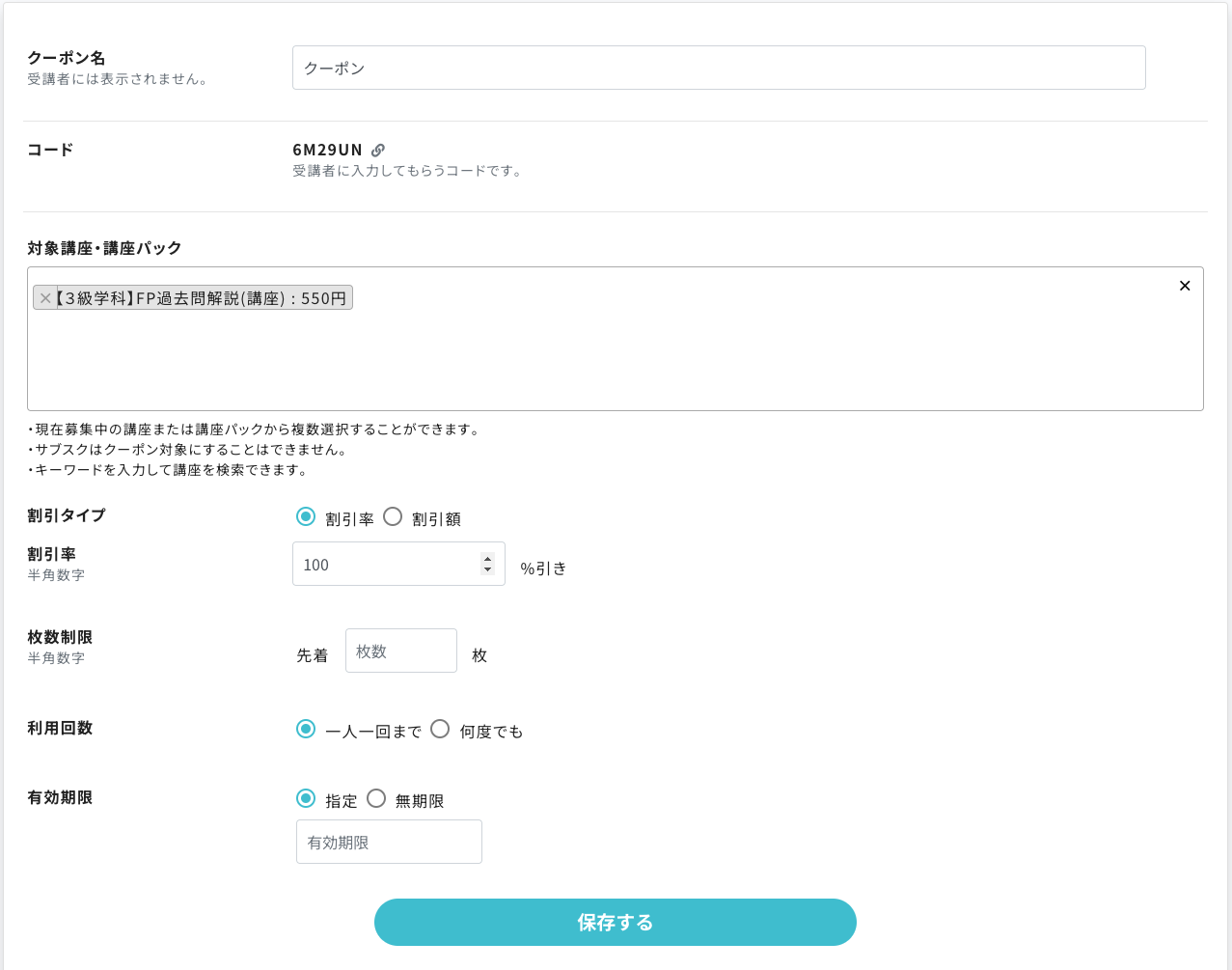Click the discount rate field showing 100
The image size is (1232, 970).
(x=386, y=565)
